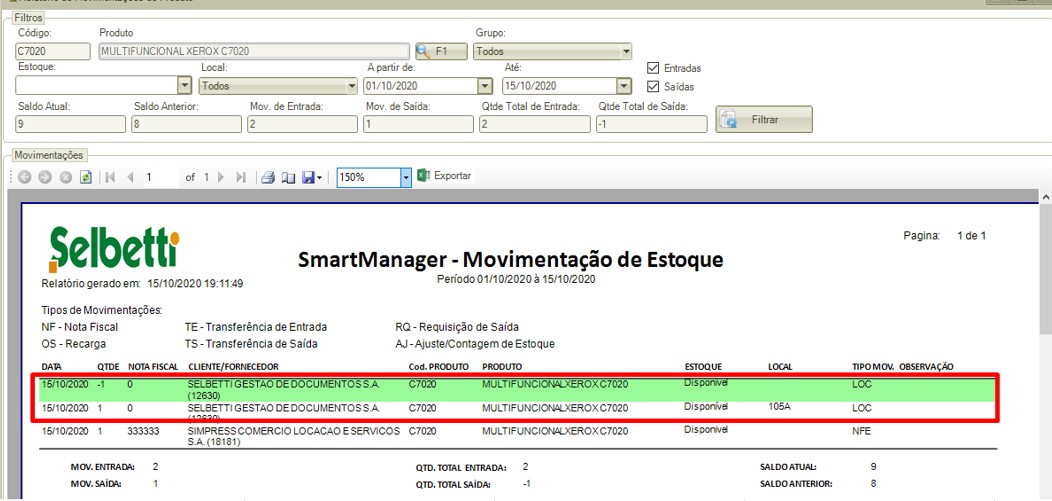Click the Código input field

click(53, 51)
